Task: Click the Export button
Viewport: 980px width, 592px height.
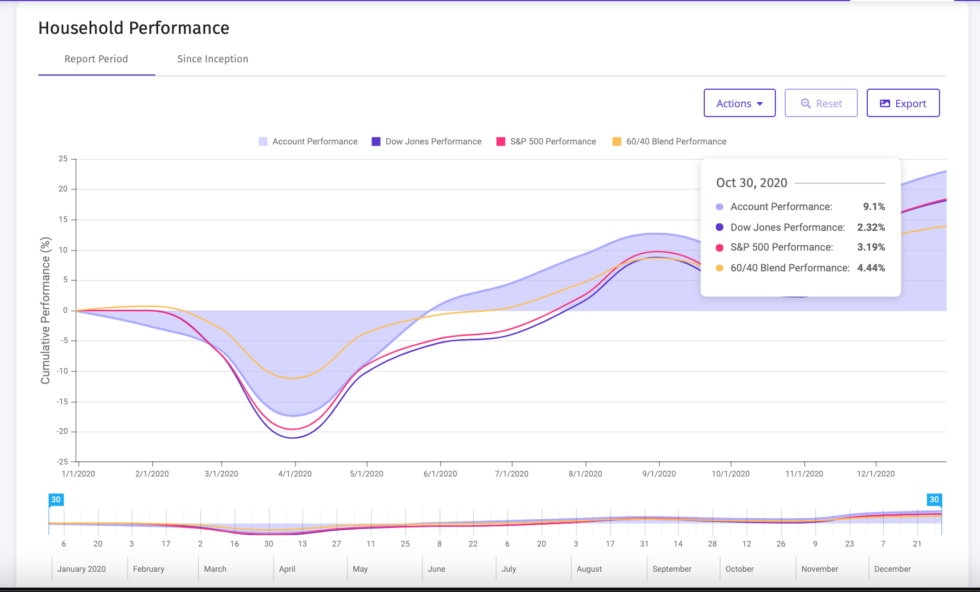Action: tap(903, 103)
